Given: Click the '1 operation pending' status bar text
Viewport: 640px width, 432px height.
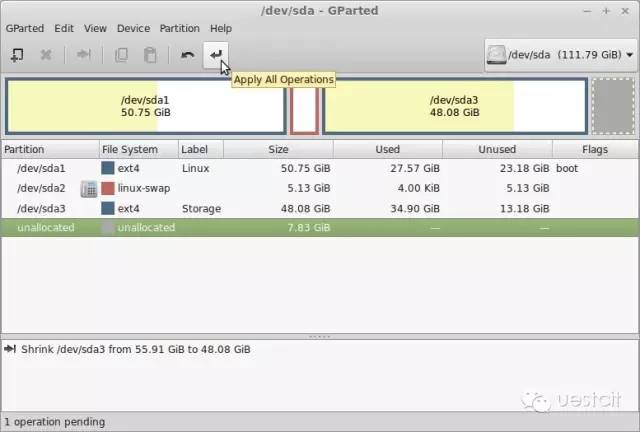Looking at the screenshot, I should 55,422.
